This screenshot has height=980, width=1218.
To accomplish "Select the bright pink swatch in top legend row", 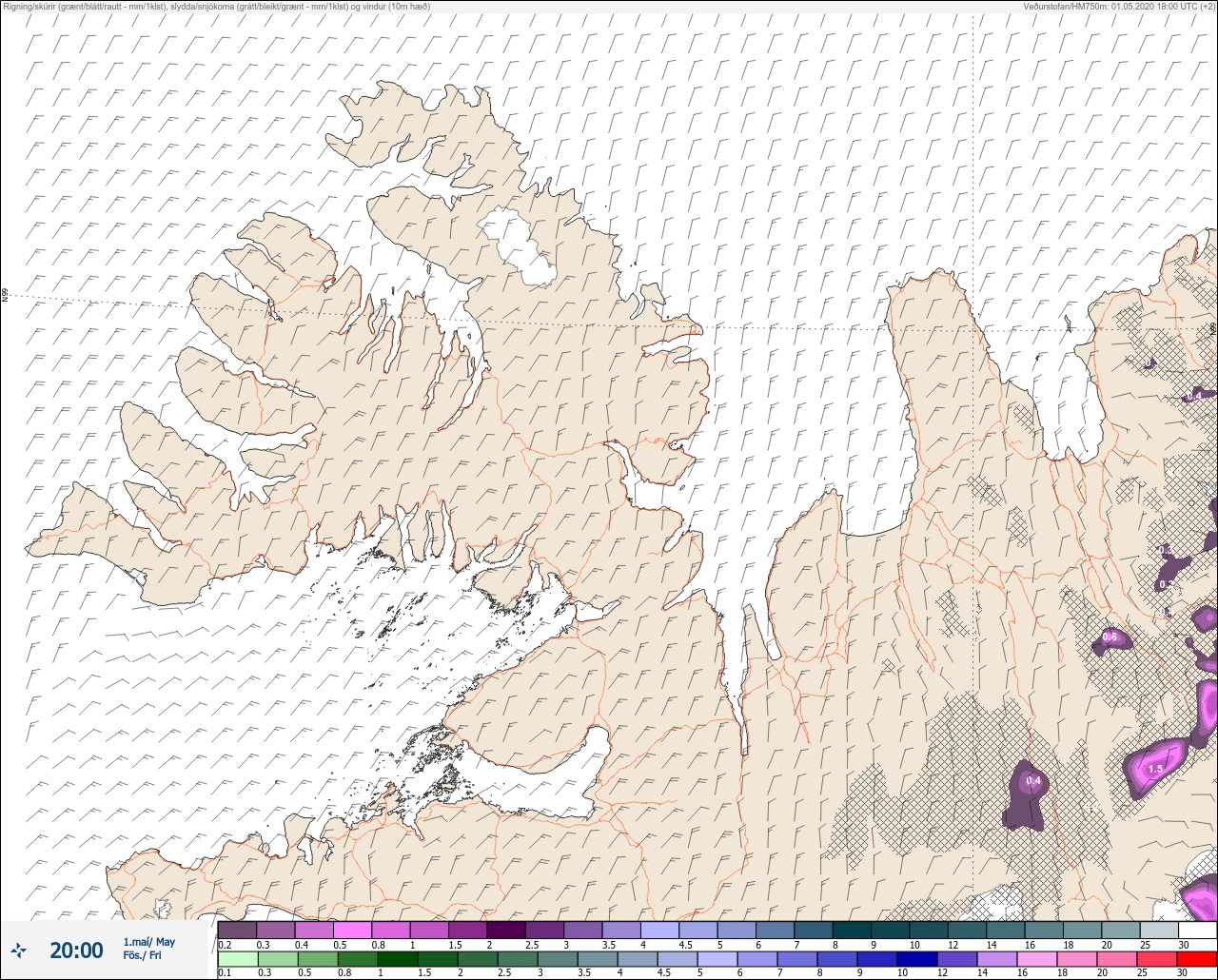I will (x=352, y=930).
